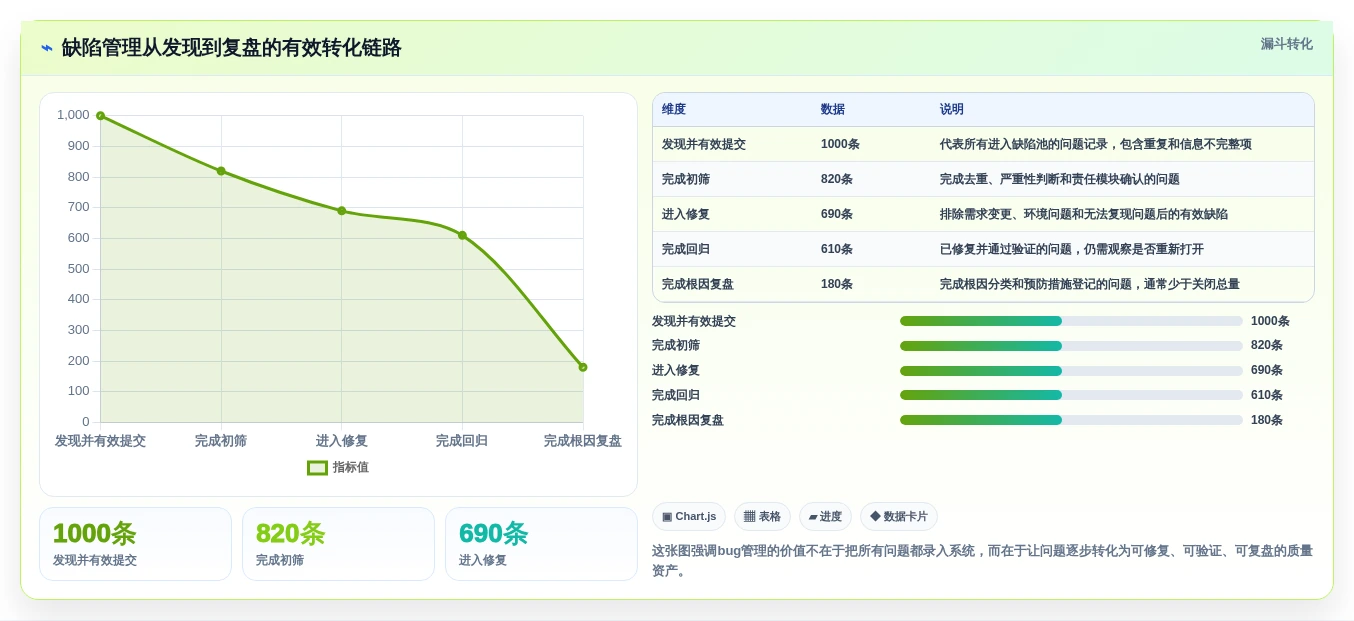Click table cell 完成回归
1354x621 pixels.
pos(686,249)
